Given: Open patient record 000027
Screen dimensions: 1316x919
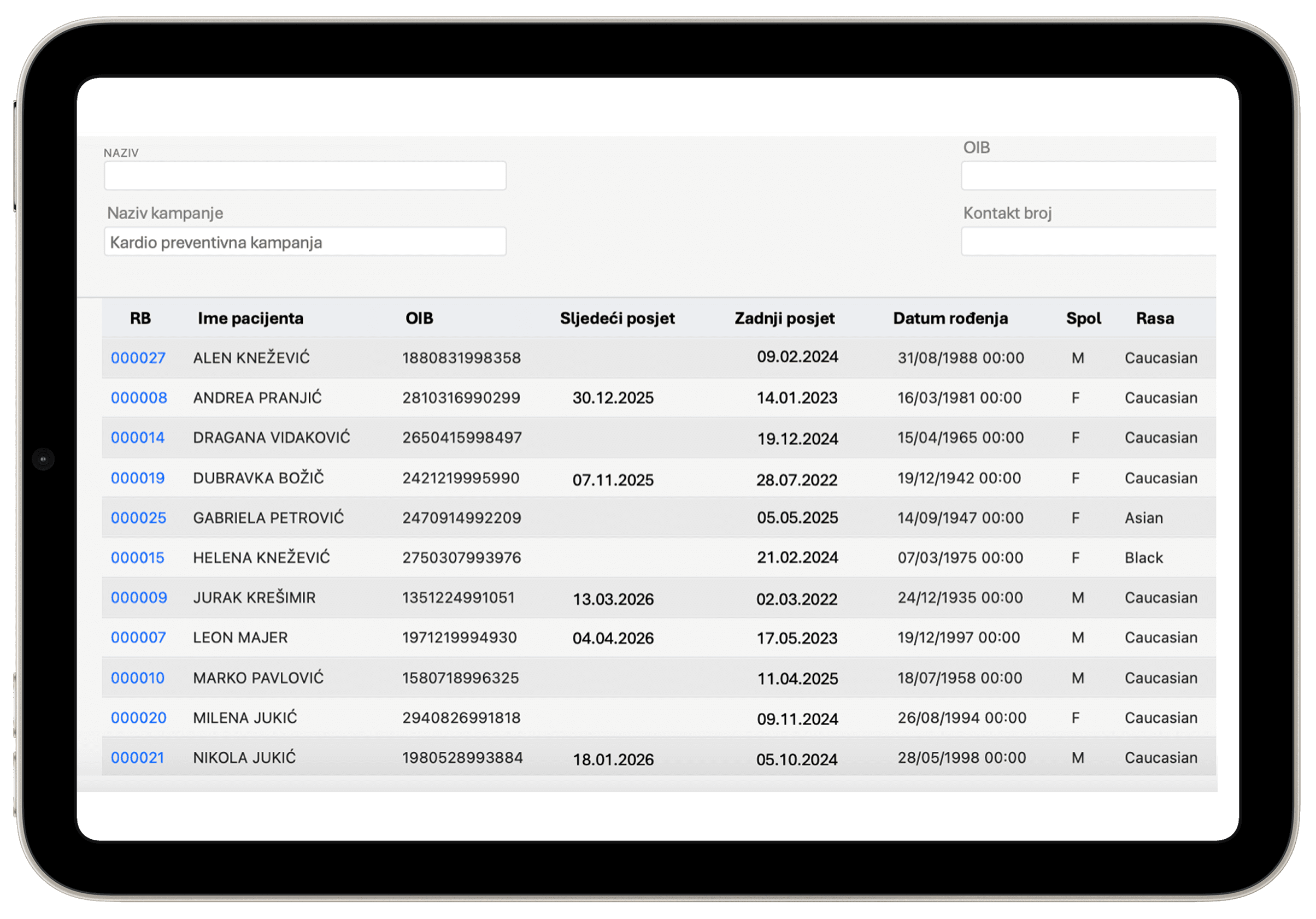Looking at the screenshot, I should 138,358.
